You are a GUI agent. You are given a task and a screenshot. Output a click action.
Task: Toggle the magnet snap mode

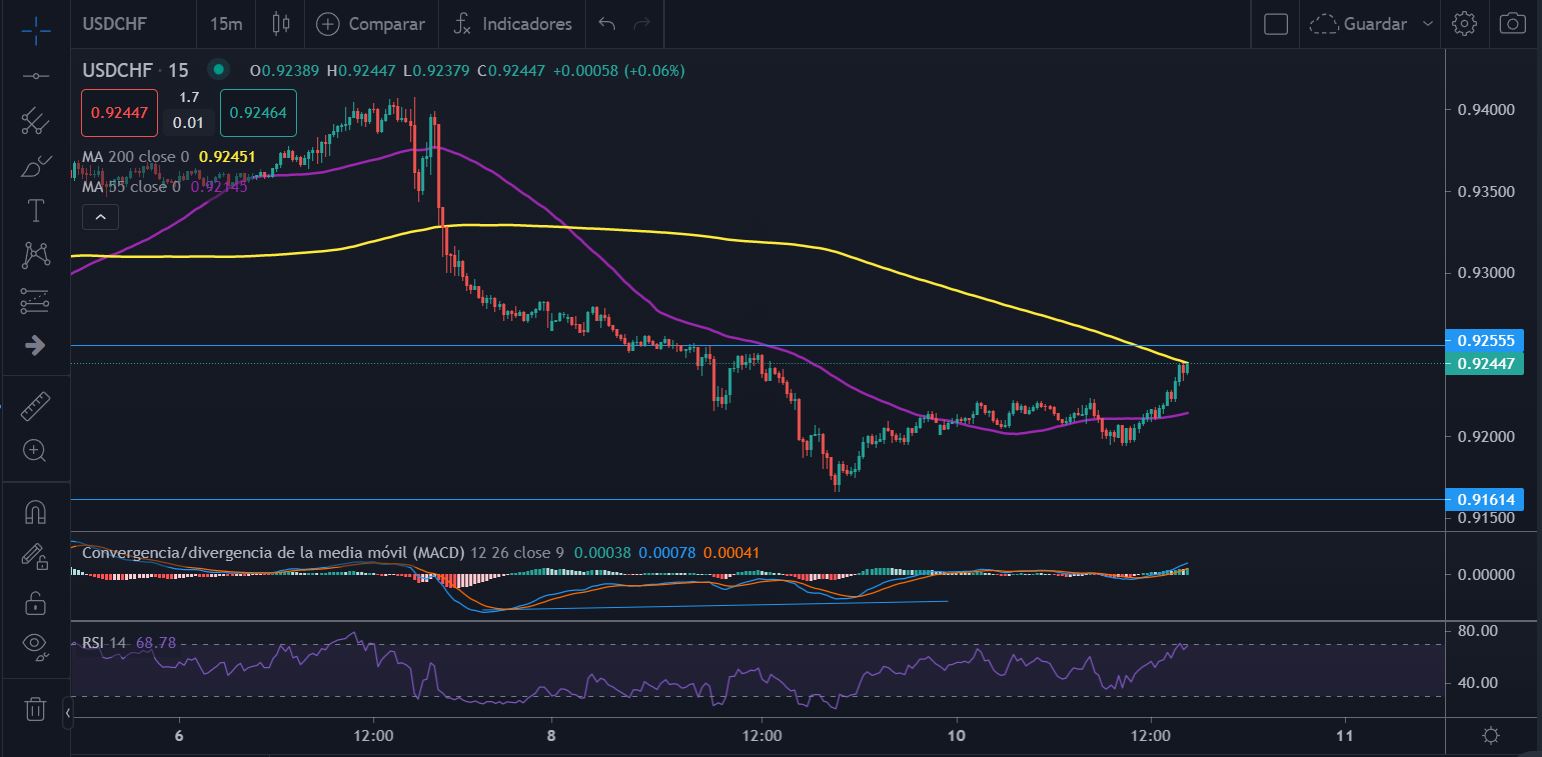coord(35,512)
